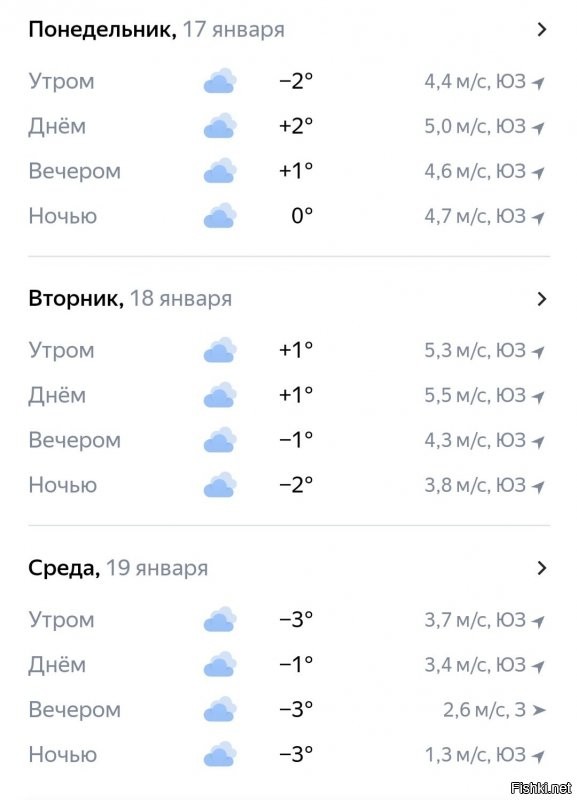Viewport: 577px width, 800px height.
Task: Select the cloud icon for Wednesday Вечером
Action: [218, 710]
